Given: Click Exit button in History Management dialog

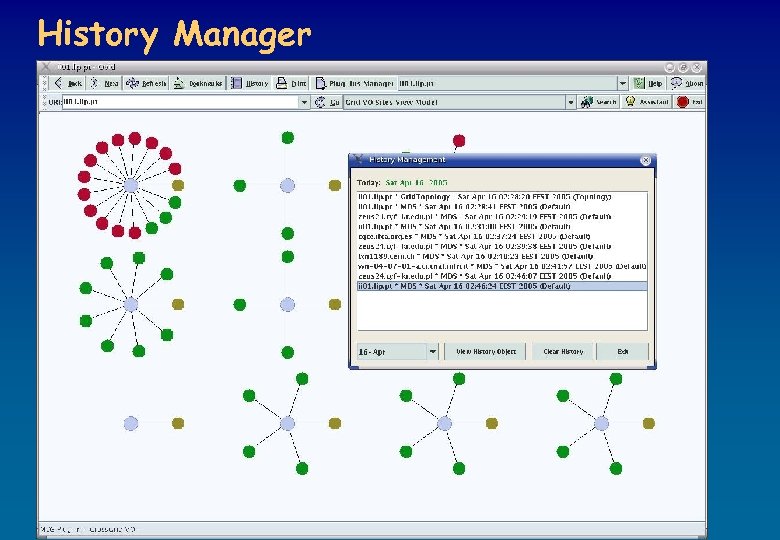Looking at the screenshot, I should [623, 352].
